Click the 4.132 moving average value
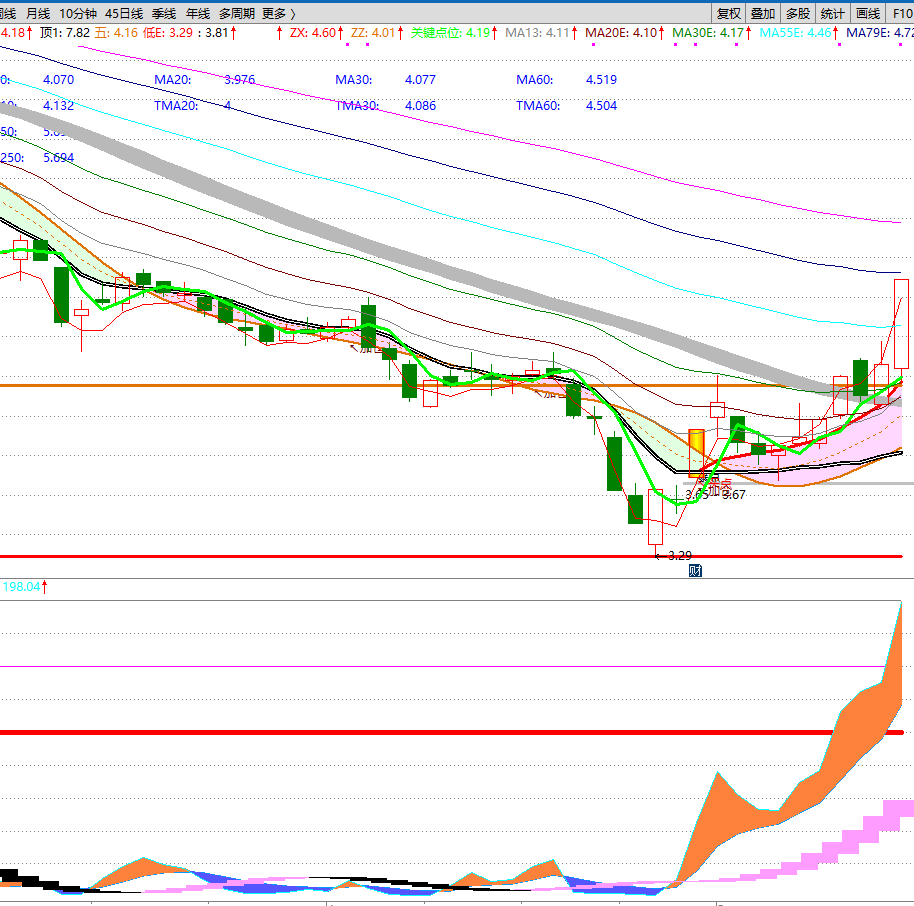 pos(58,106)
